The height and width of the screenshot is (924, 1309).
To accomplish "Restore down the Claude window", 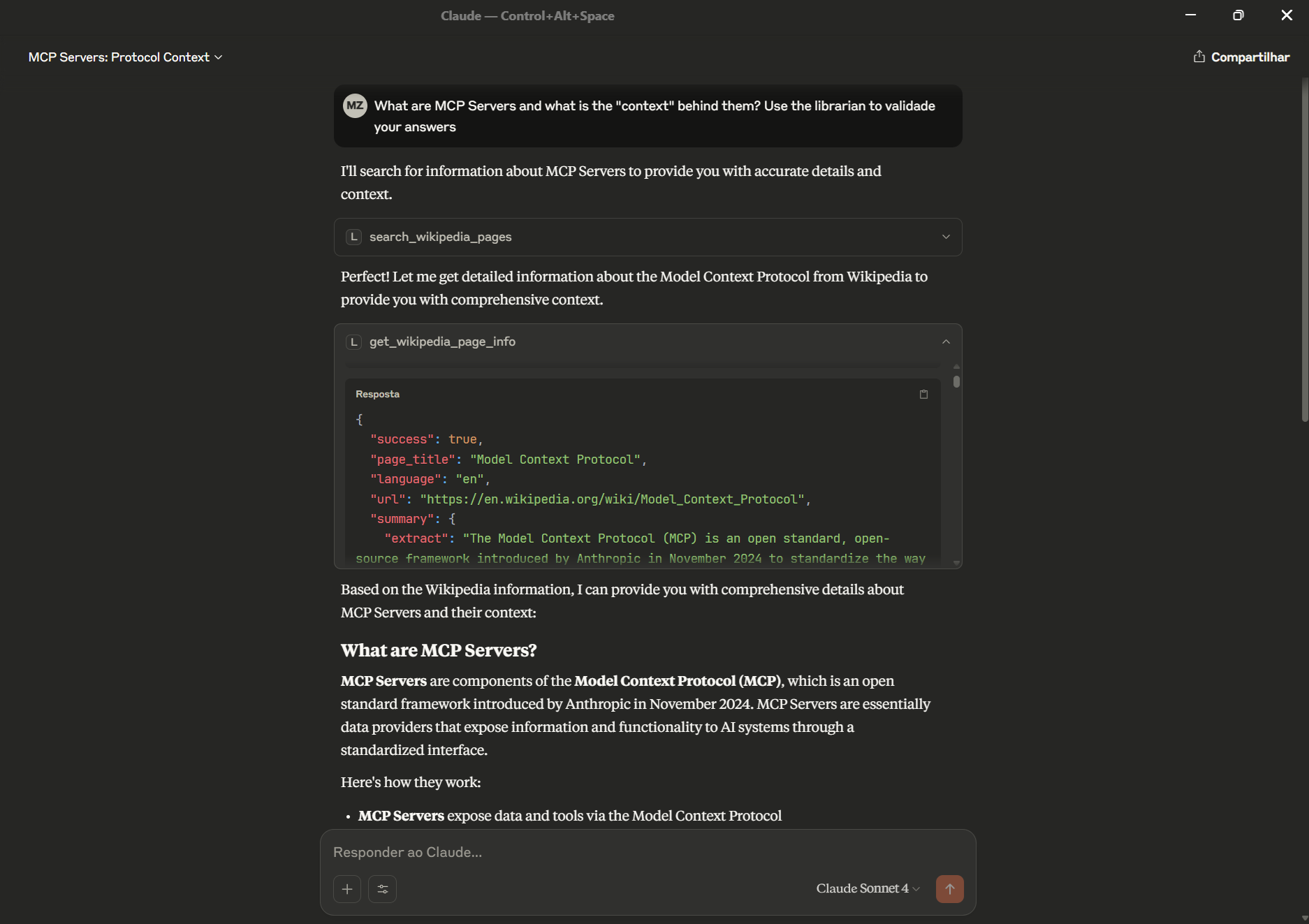I will [1238, 15].
